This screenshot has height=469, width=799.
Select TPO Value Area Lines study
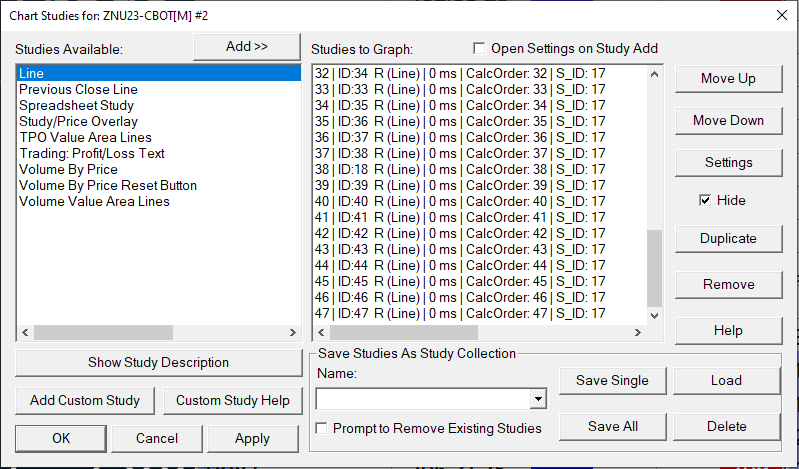coord(85,138)
